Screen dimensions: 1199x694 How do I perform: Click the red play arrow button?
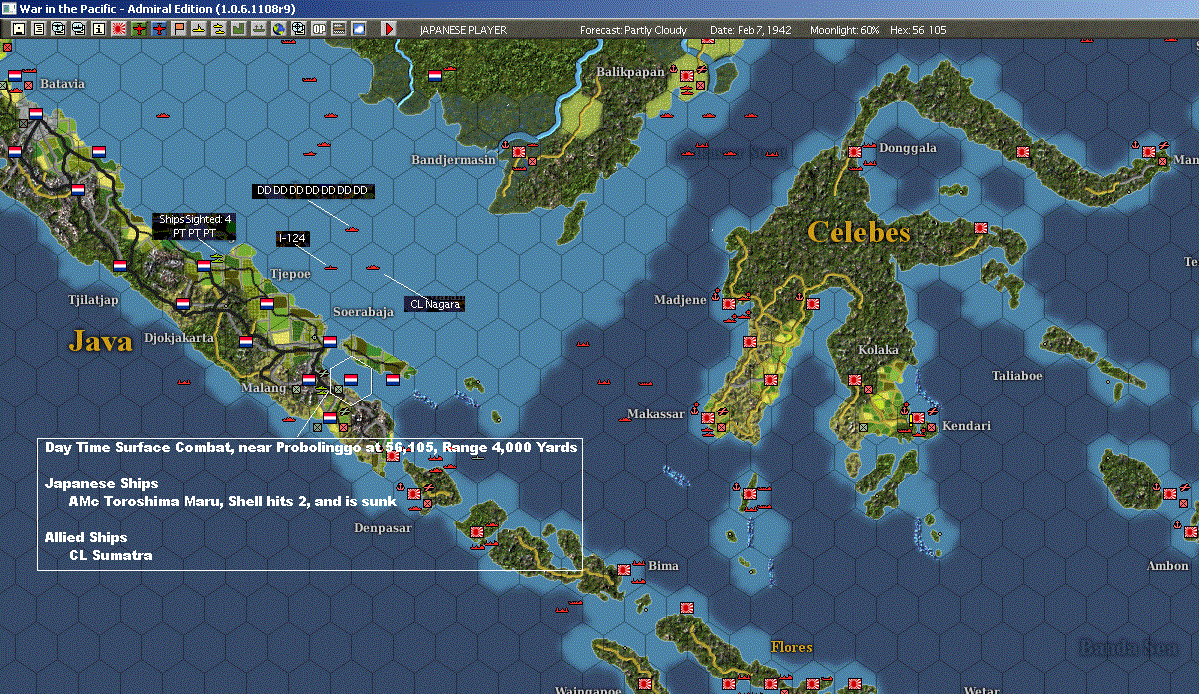[388, 29]
